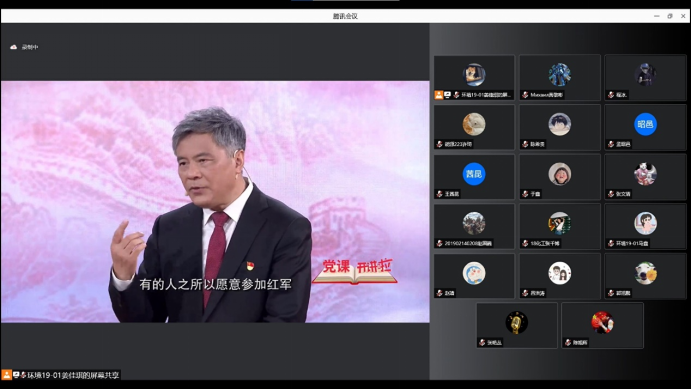
Task: Select the golden microphone avatar tile
Action: [x=517, y=326]
